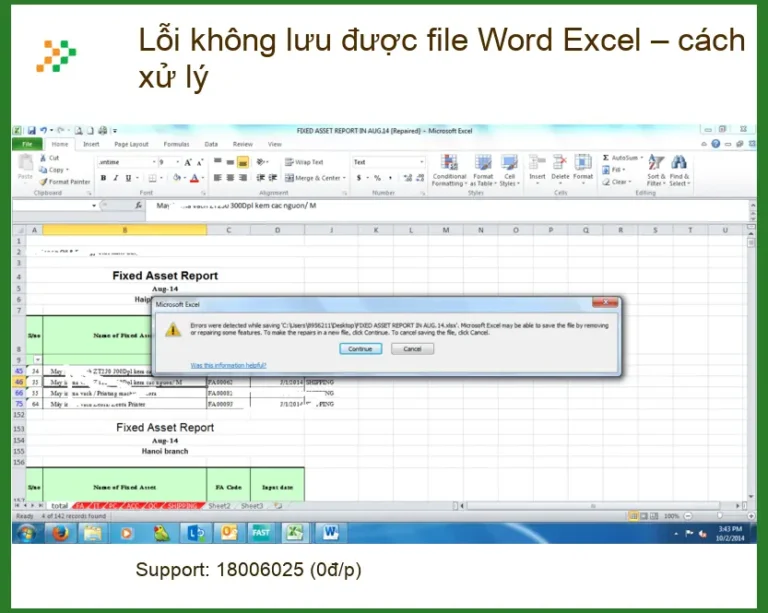Switch to the Review tab
This screenshot has height=613, width=768.
point(242,144)
